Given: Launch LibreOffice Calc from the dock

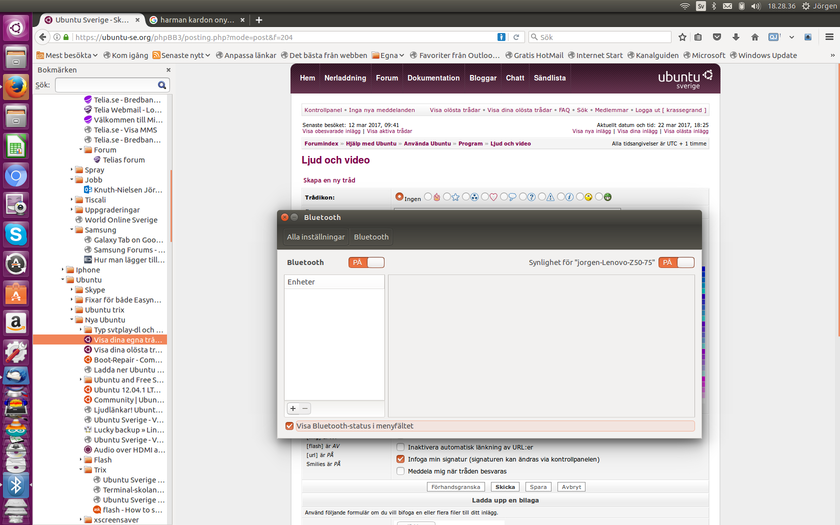Looking at the screenshot, I should [x=16, y=146].
